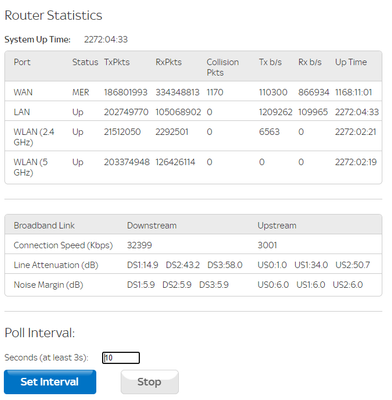The width and height of the screenshot is (392, 400).
Task: Select the Router Statistics heading
Action: (x=53, y=15)
